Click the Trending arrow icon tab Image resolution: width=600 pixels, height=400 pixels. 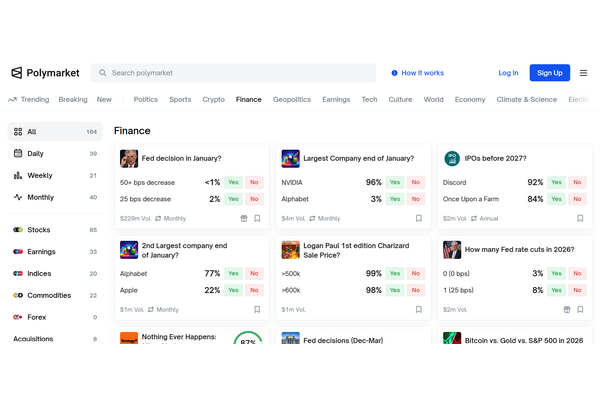[13, 100]
